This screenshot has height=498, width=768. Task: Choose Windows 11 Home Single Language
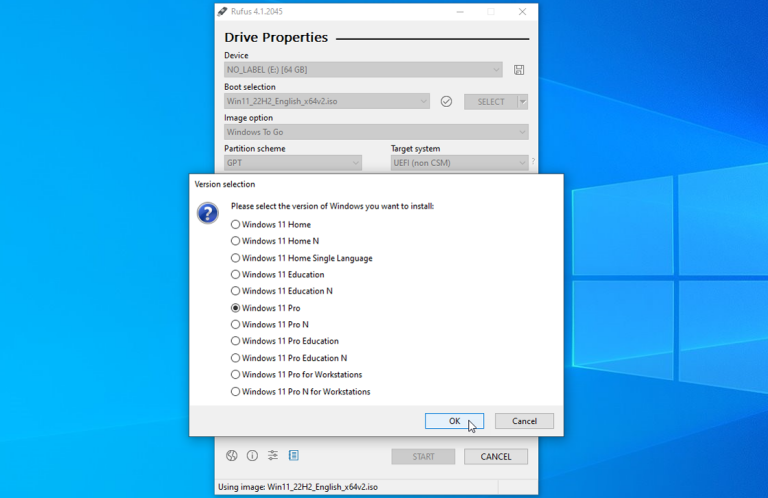click(302, 258)
